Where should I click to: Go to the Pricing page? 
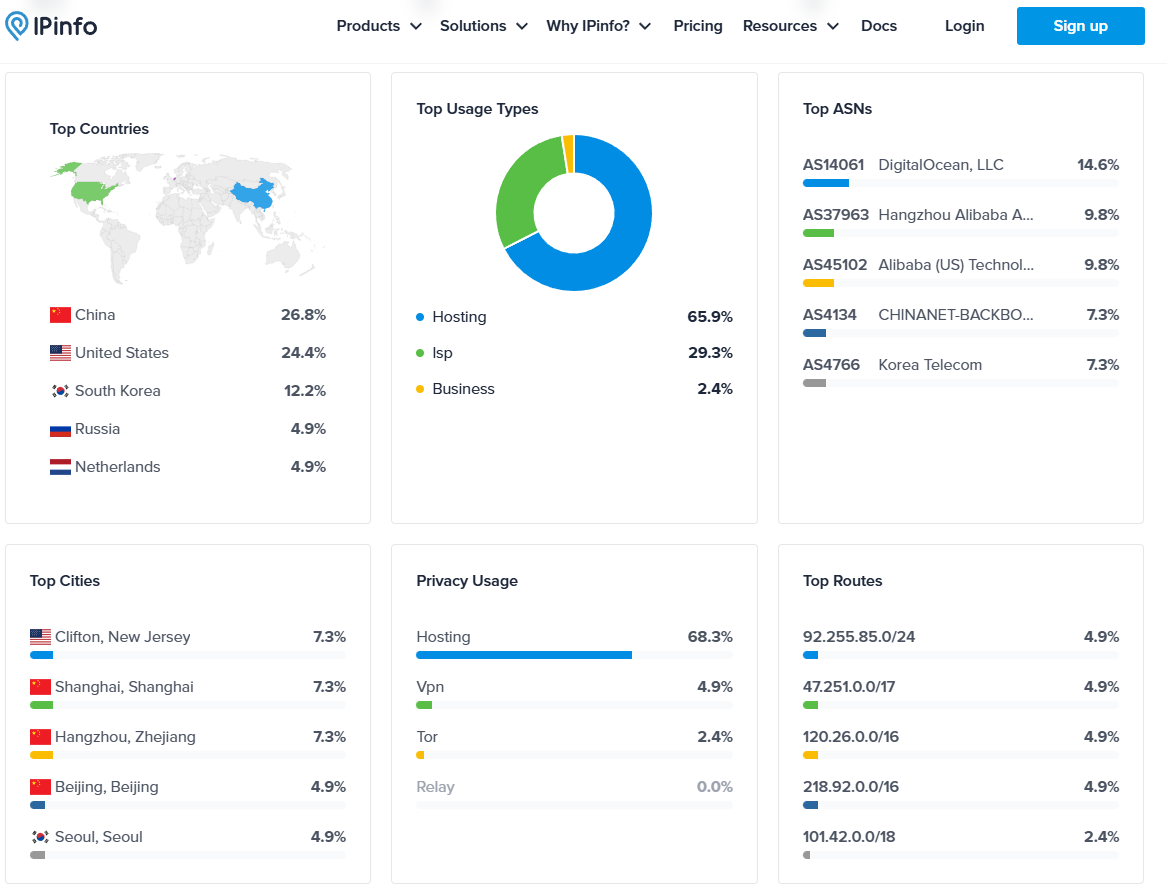click(x=698, y=26)
